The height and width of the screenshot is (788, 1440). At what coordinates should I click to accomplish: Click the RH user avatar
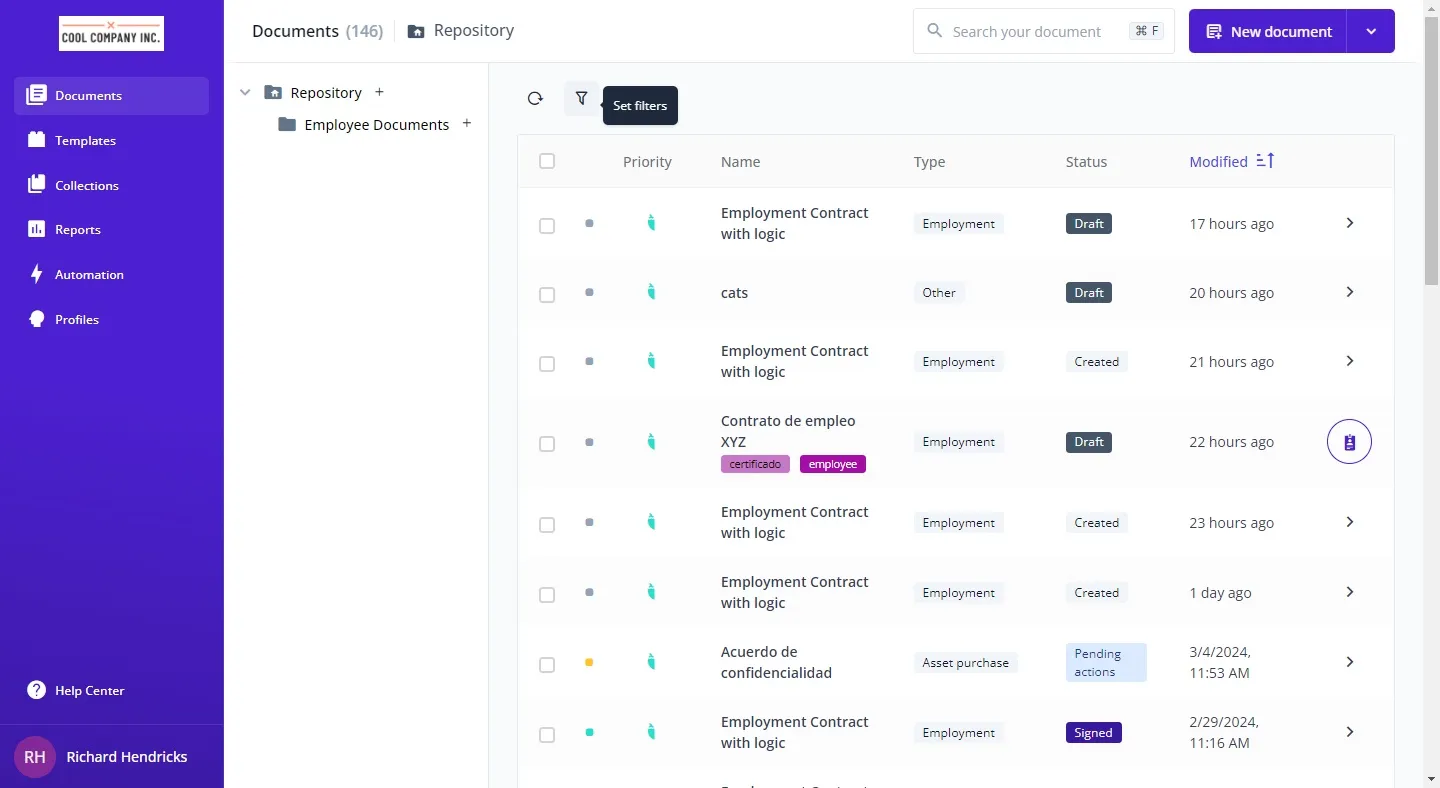pyautogui.click(x=35, y=757)
